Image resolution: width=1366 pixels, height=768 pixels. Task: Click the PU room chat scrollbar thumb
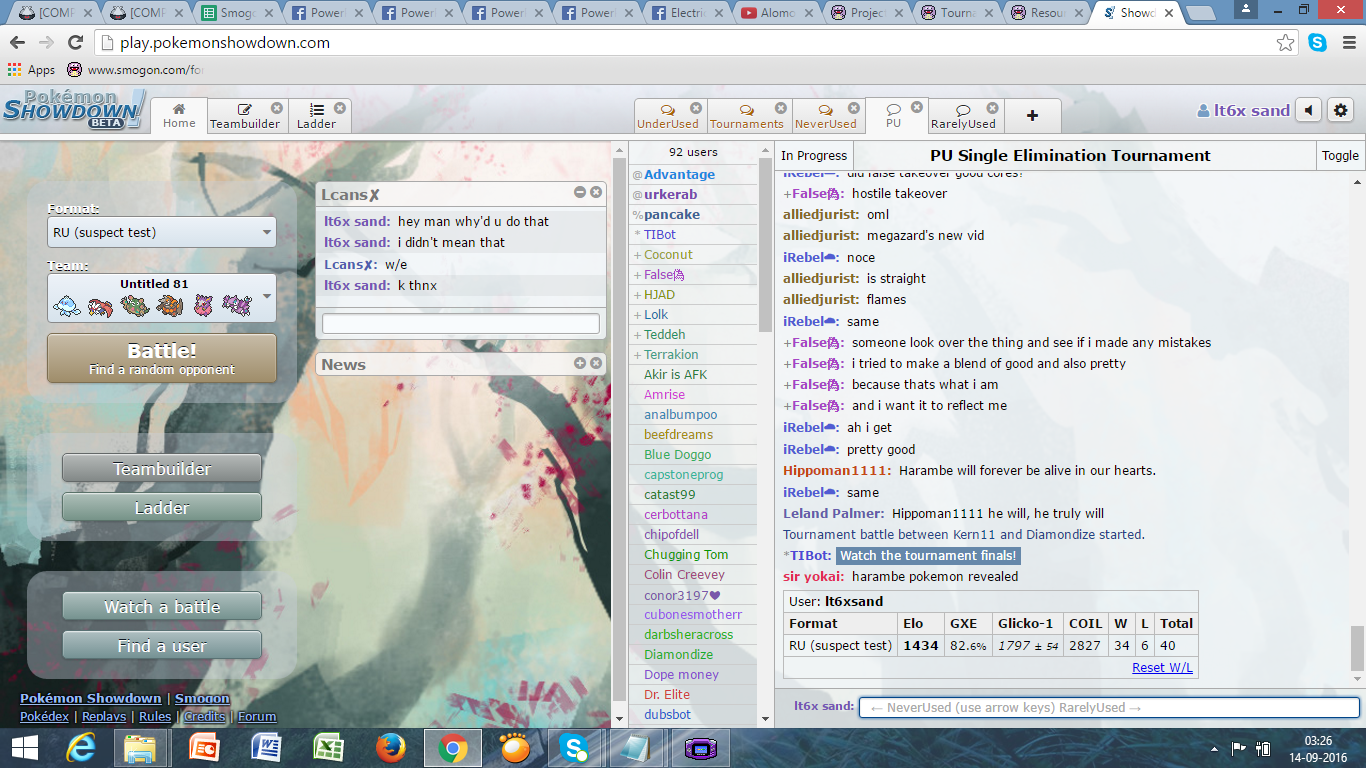point(1357,648)
